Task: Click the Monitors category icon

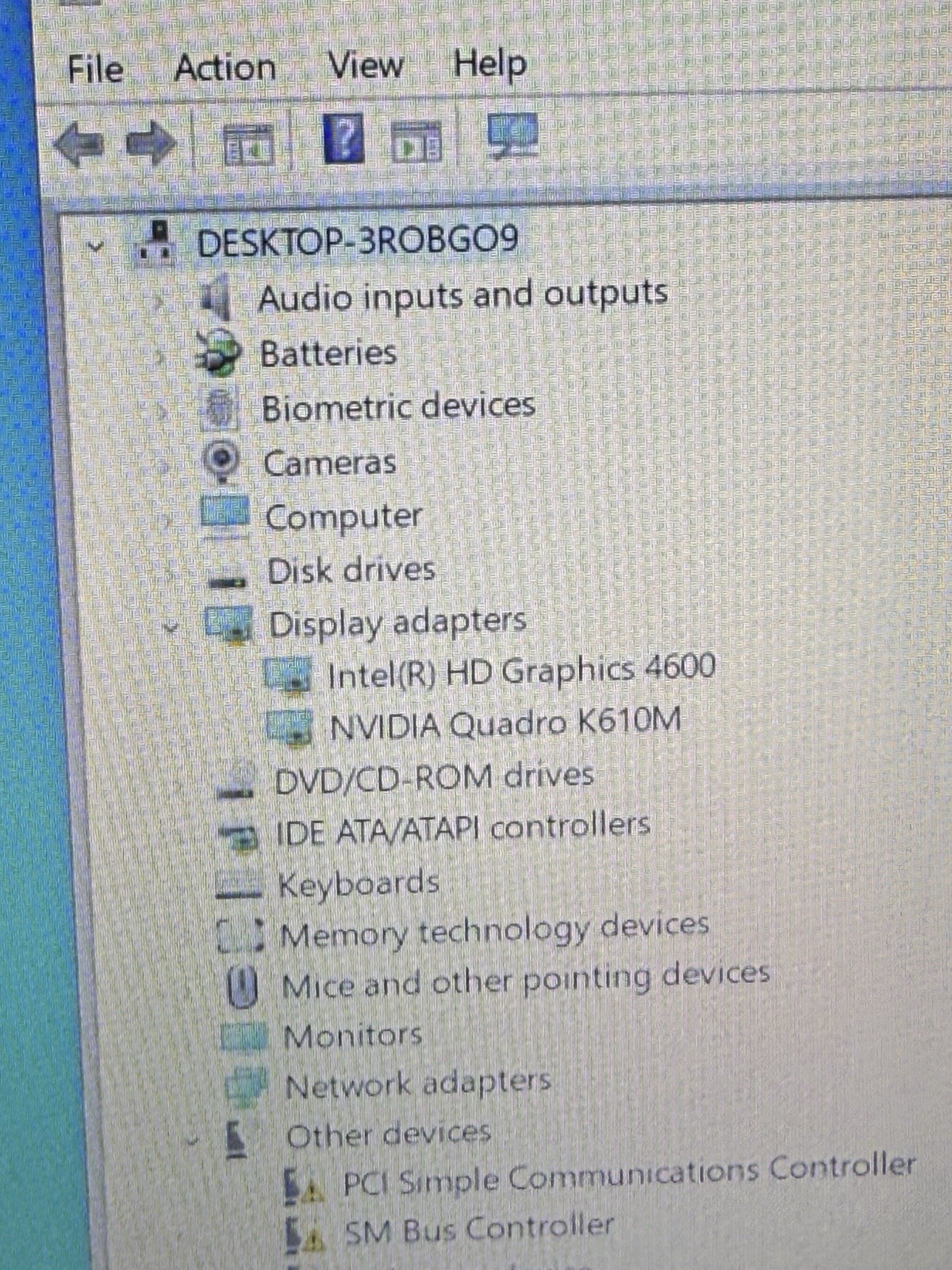Action: 244,1037
